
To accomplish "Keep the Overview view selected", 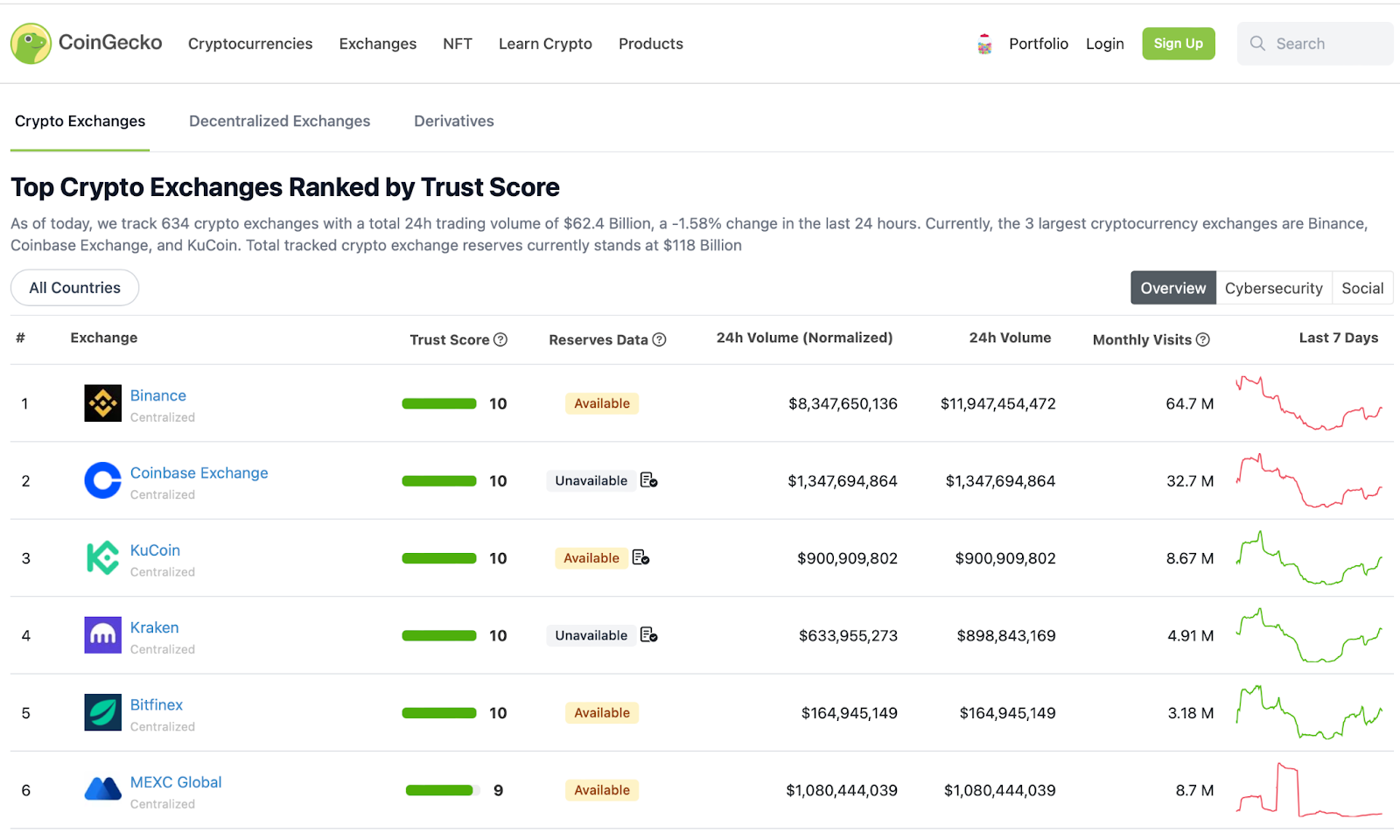I will 1172,287.
